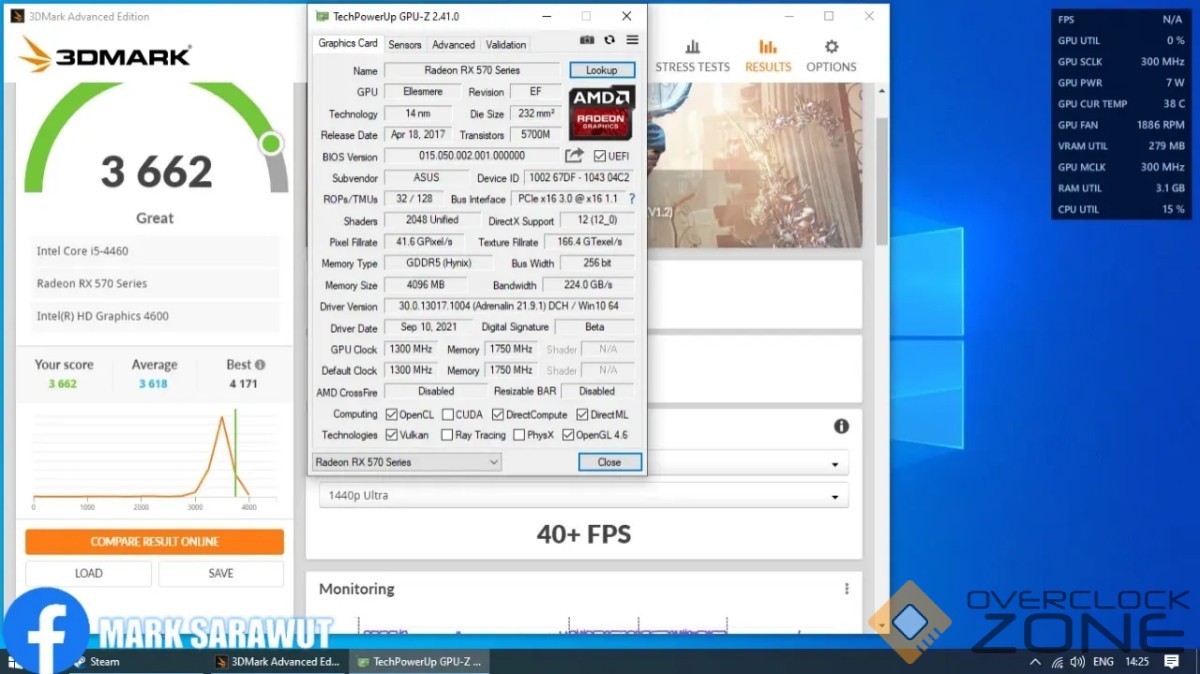The width and height of the screenshot is (1200, 674).
Task: Click the Driver Version field
Action: tap(509, 306)
